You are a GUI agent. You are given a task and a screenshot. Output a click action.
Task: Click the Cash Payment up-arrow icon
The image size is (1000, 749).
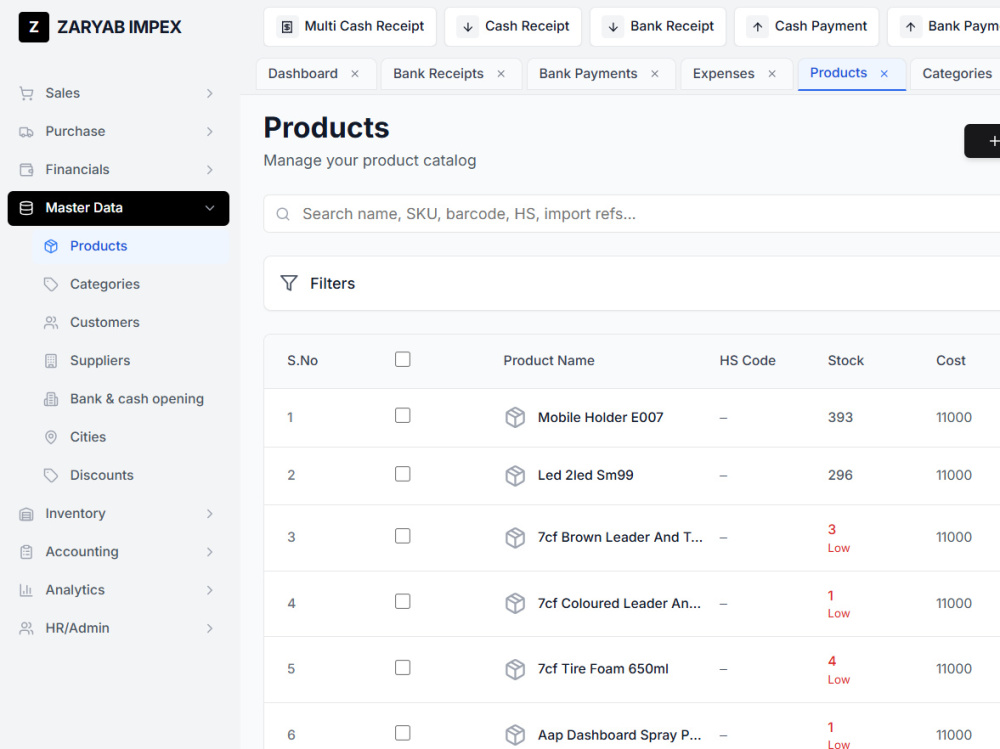click(758, 27)
